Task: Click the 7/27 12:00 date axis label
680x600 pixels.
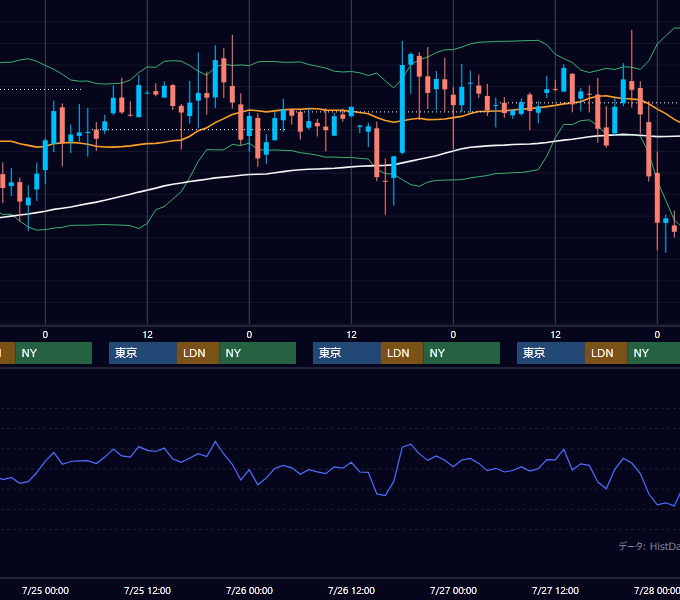Action: (556, 590)
